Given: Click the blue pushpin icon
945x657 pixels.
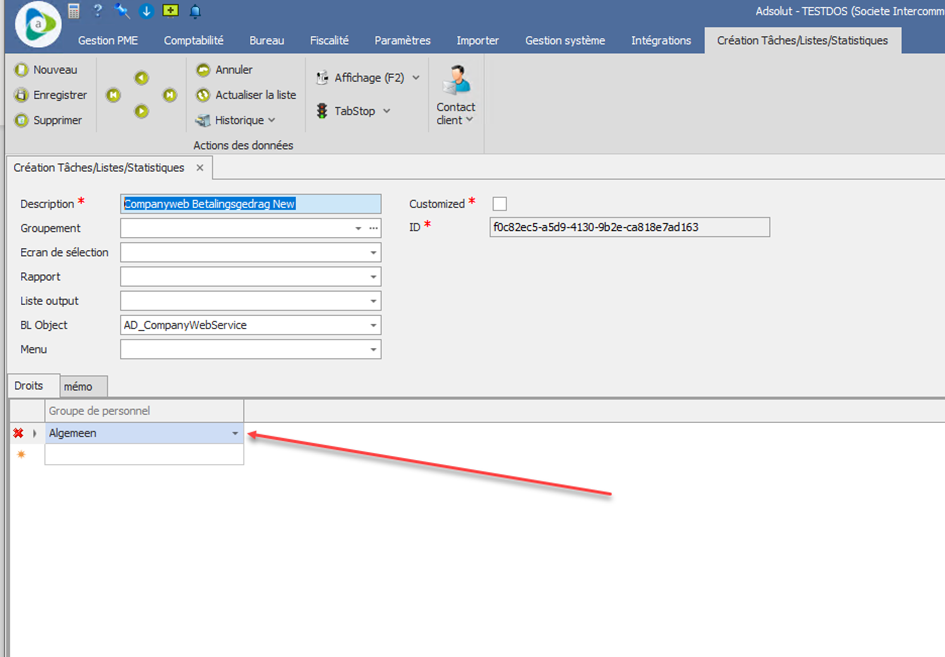Looking at the screenshot, I should tap(122, 11).
